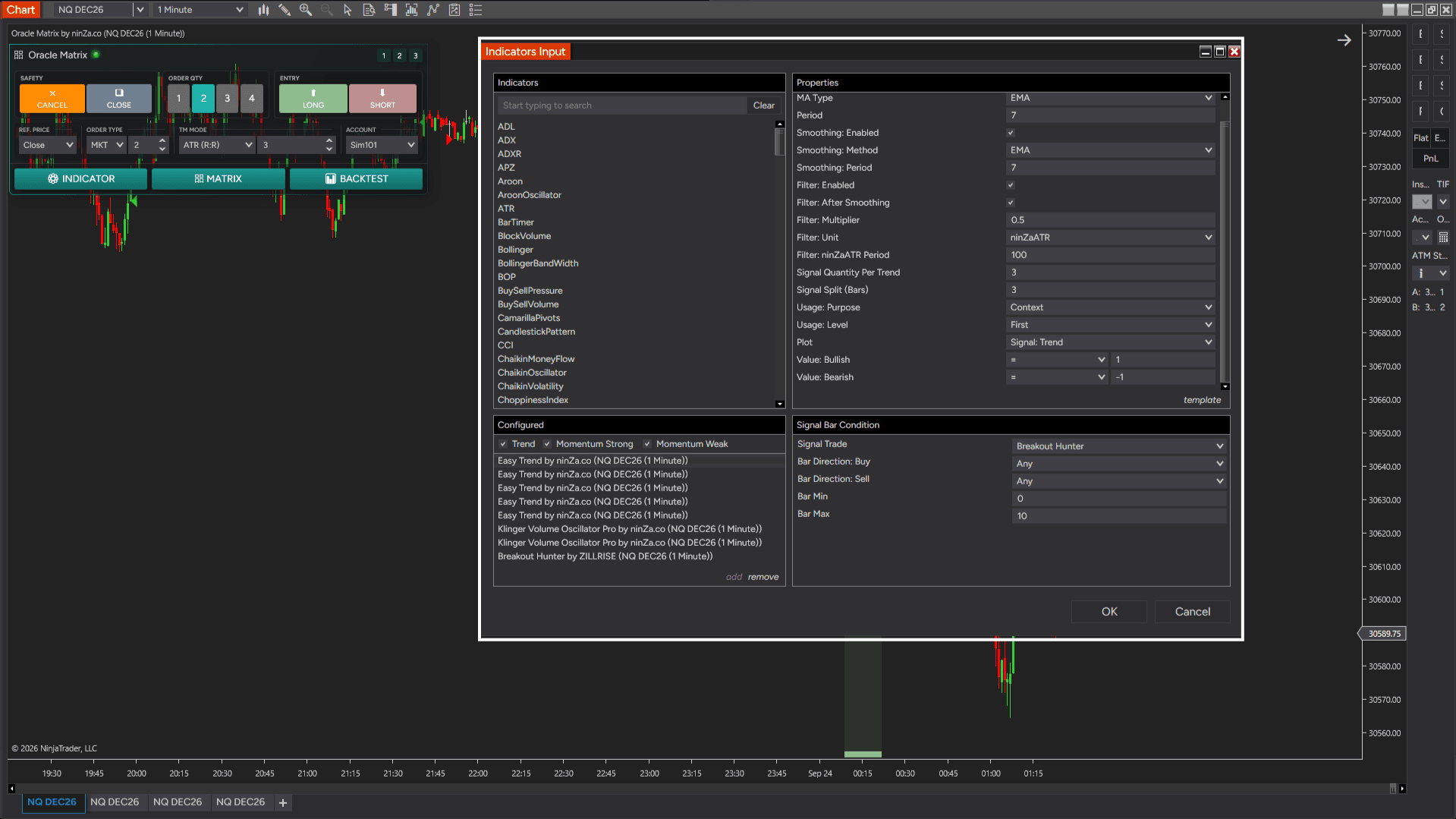Open the 1 Minute interval dropdown
The width and height of the screenshot is (1456, 819).
tap(200, 10)
